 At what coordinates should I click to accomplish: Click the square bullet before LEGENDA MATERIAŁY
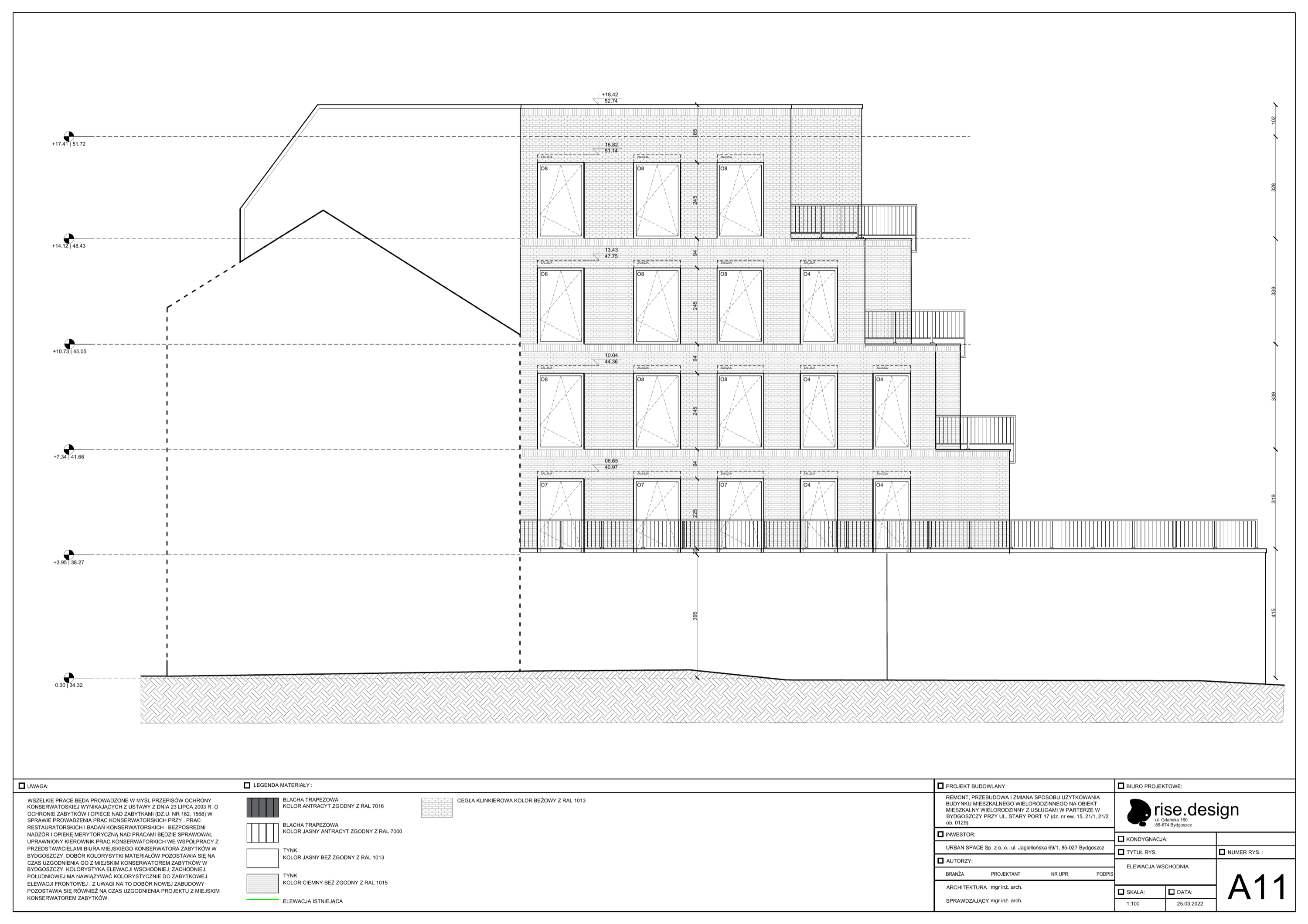tap(247, 785)
